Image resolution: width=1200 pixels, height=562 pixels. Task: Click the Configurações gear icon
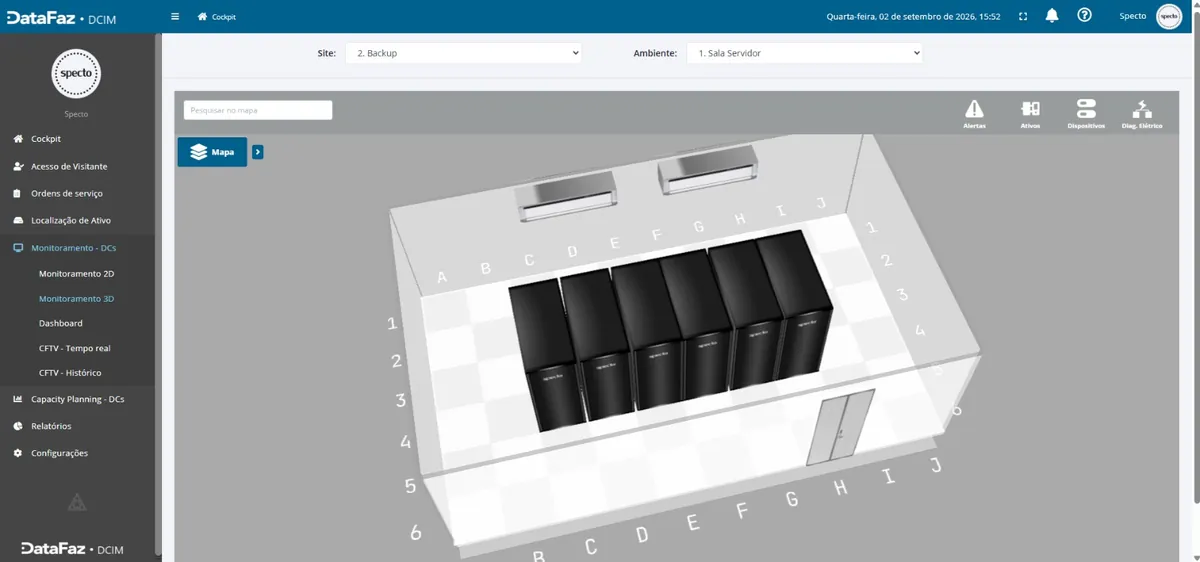pyautogui.click(x=18, y=453)
